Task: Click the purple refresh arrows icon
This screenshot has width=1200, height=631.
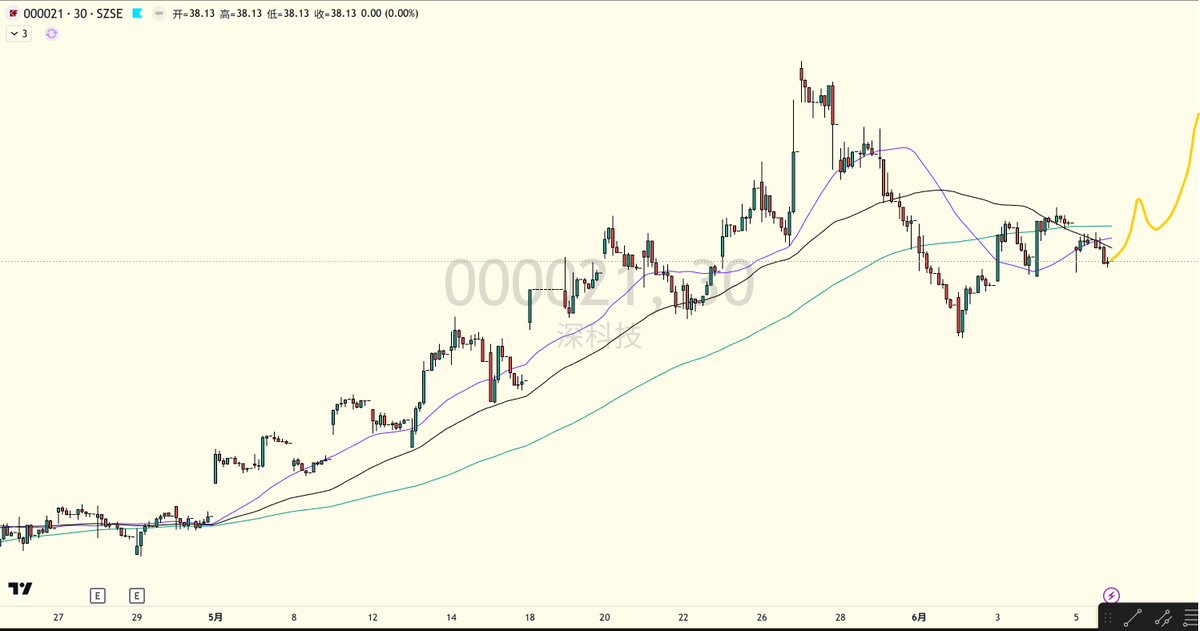Action: tap(52, 34)
